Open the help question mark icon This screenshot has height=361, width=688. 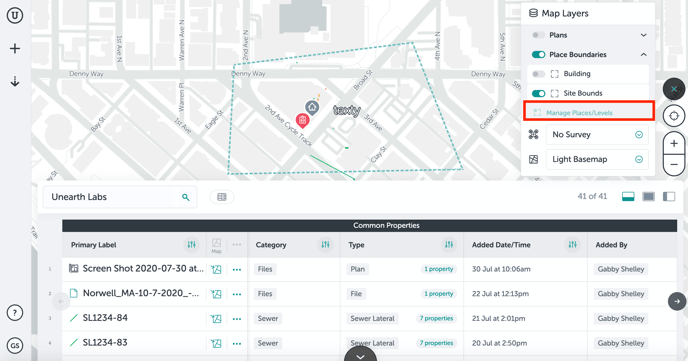(15, 313)
